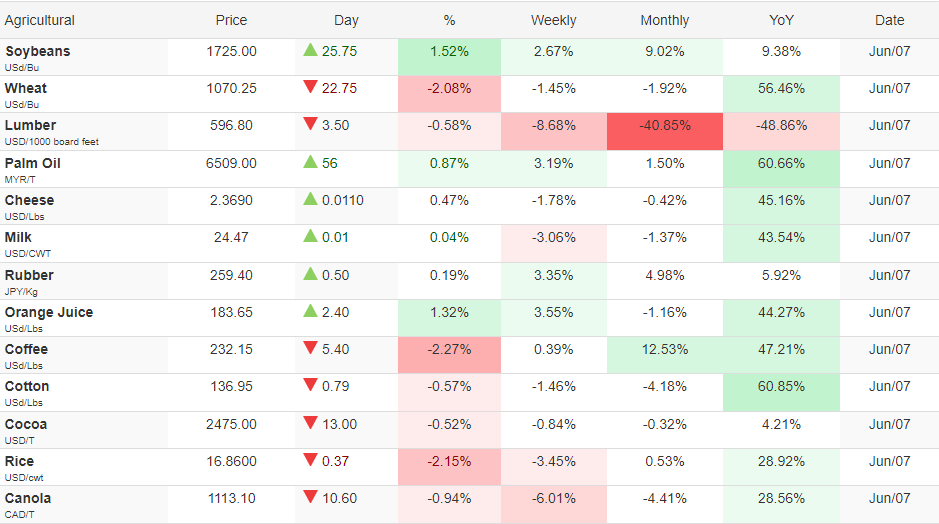Open the Soybeans commodity link
The width and height of the screenshot is (939, 524).
click(37, 52)
